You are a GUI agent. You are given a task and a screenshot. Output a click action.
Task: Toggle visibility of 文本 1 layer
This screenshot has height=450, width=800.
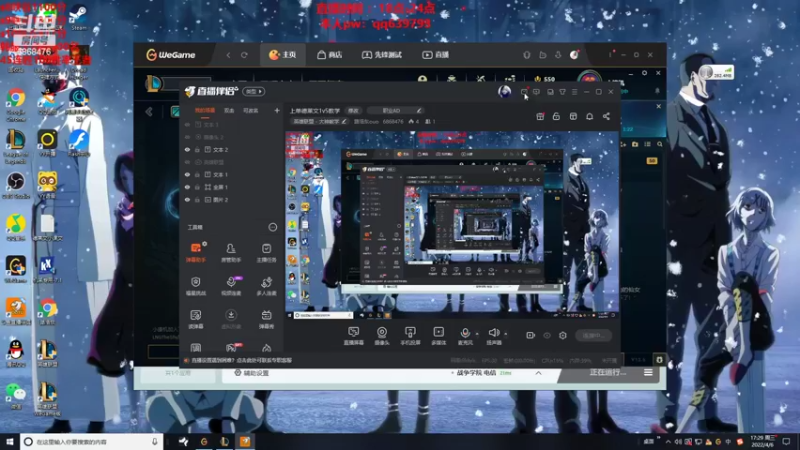tap(187, 174)
